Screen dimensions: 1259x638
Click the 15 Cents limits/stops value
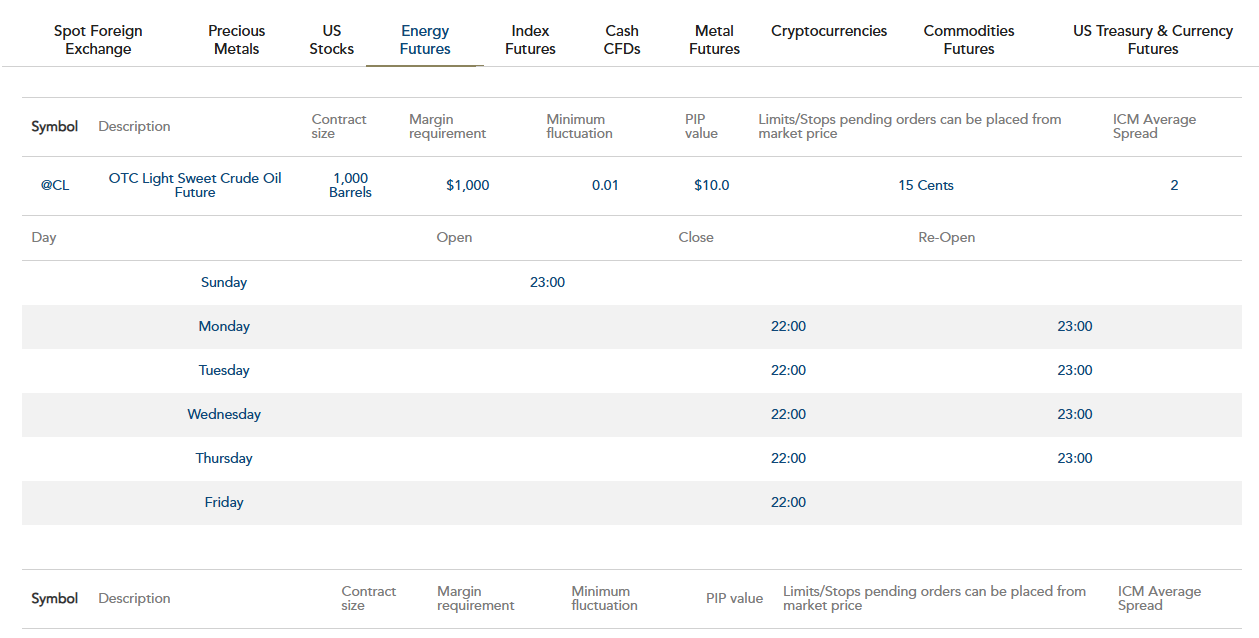point(926,185)
